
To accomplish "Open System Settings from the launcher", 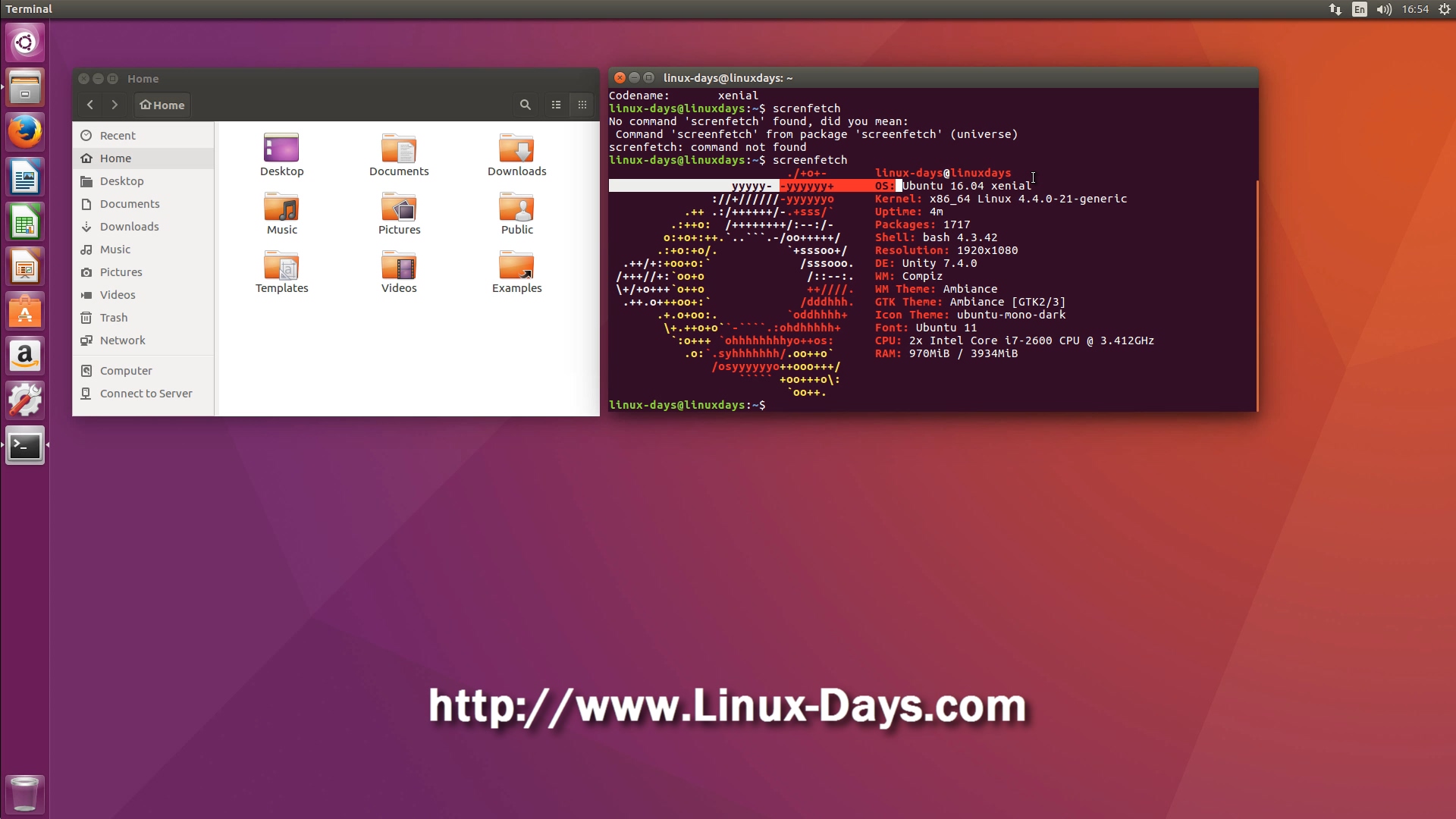I will 25,400.
